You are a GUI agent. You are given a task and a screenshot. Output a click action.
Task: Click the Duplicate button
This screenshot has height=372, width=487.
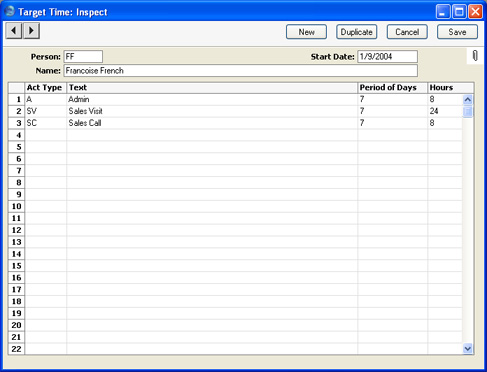(x=356, y=32)
